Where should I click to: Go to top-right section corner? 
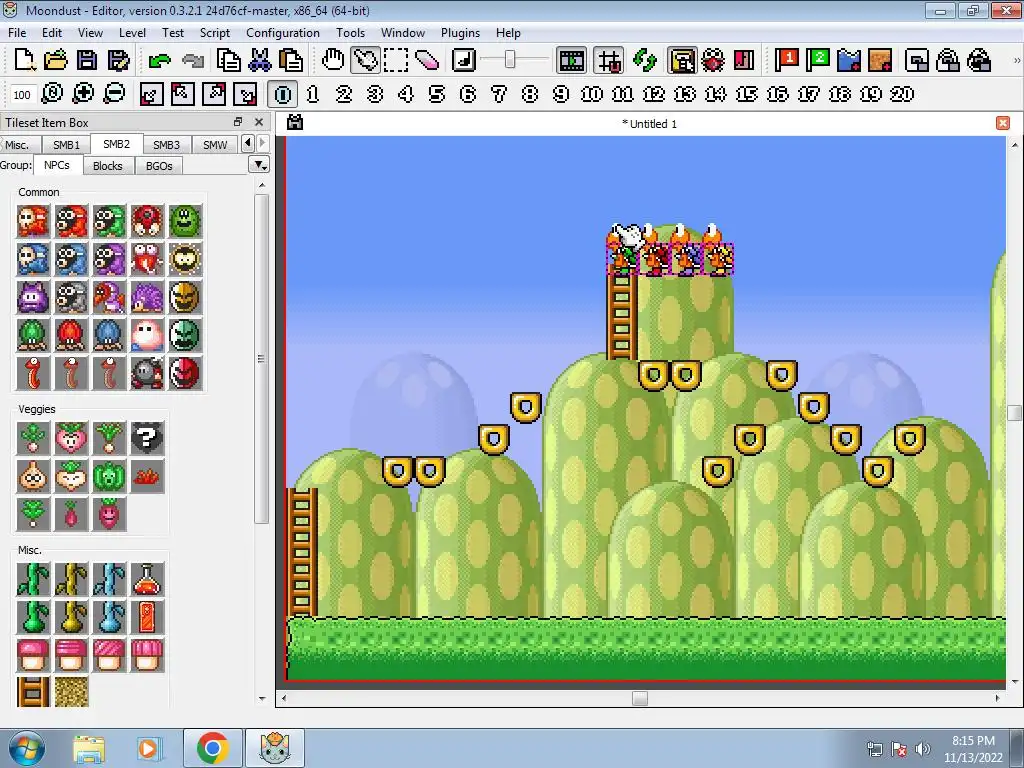coord(214,94)
